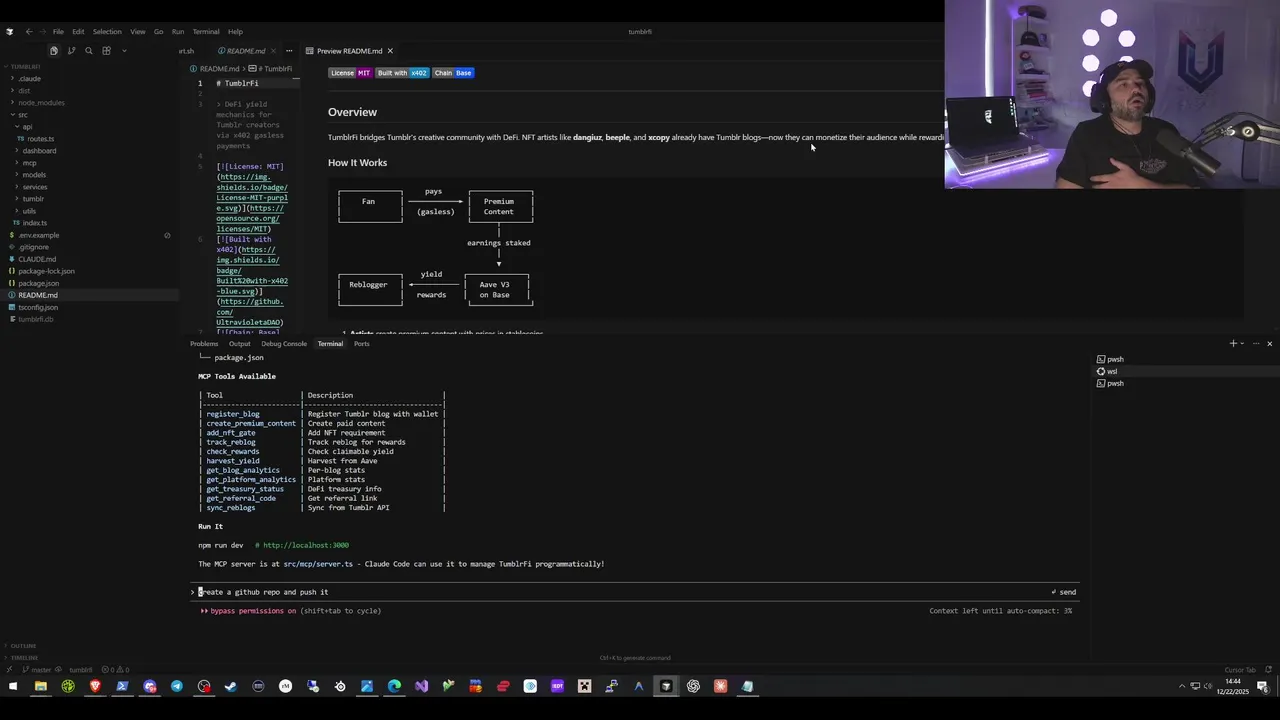Go back with the navigation arrow
The width and height of the screenshot is (1280, 720).
(28, 31)
